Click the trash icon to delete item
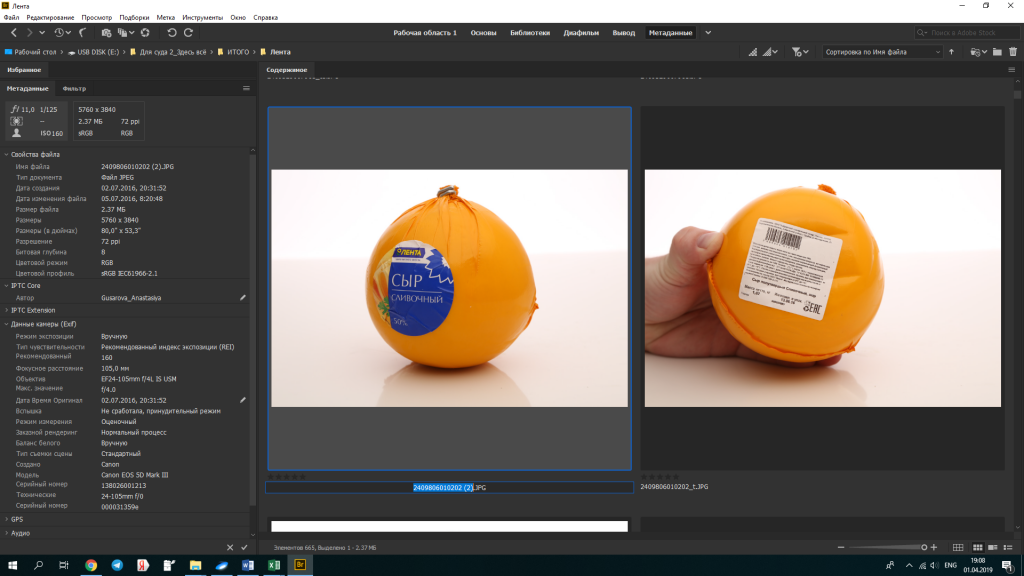Screen dimensions: 1024x576 pos(1012,52)
